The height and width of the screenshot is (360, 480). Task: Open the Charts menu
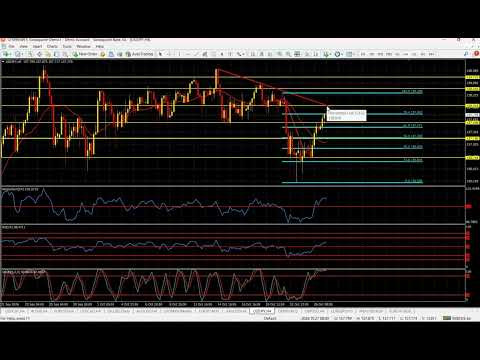point(52,46)
